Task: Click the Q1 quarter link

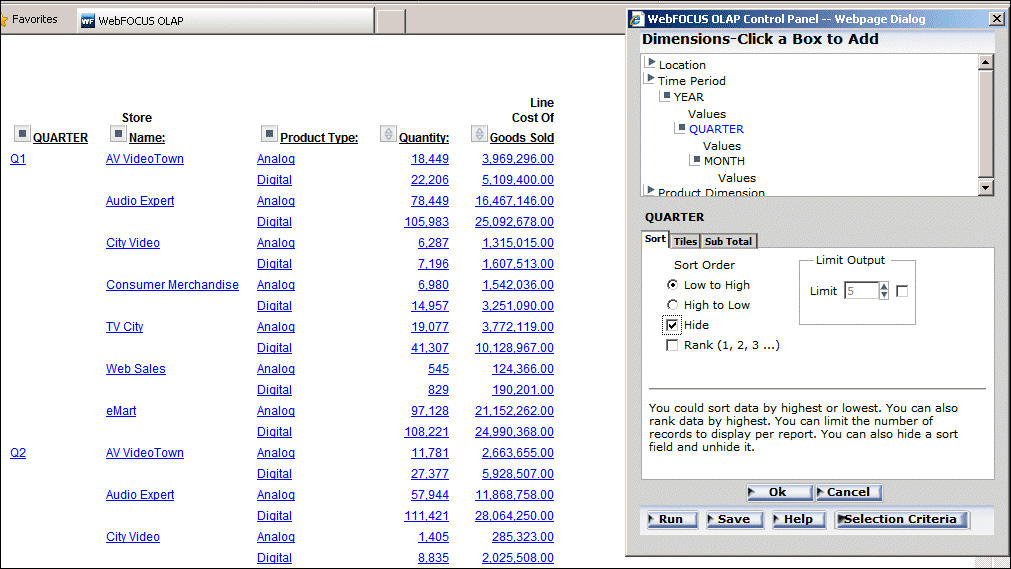Action: (x=18, y=159)
